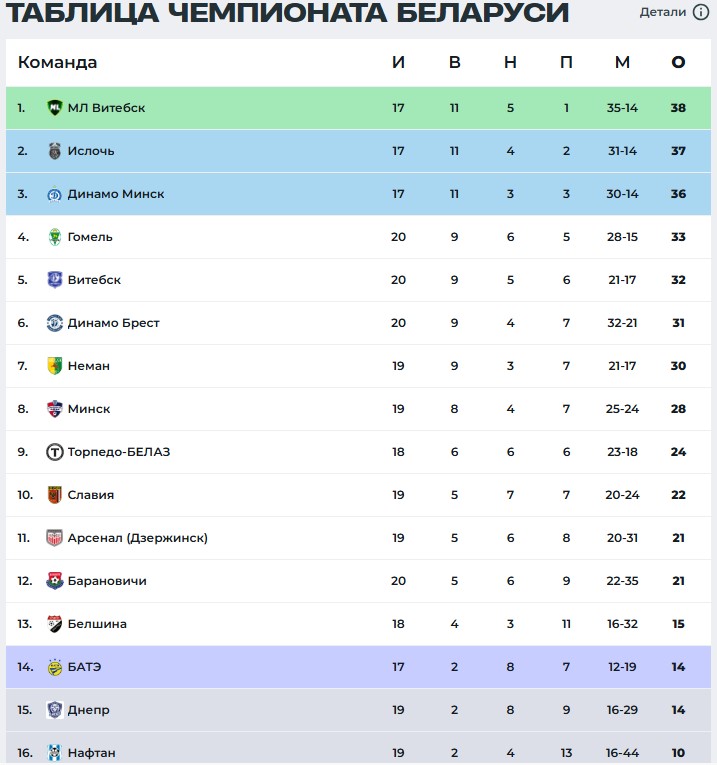Click the Неман yellow-green crest
717x765 pixels.
click(55, 366)
